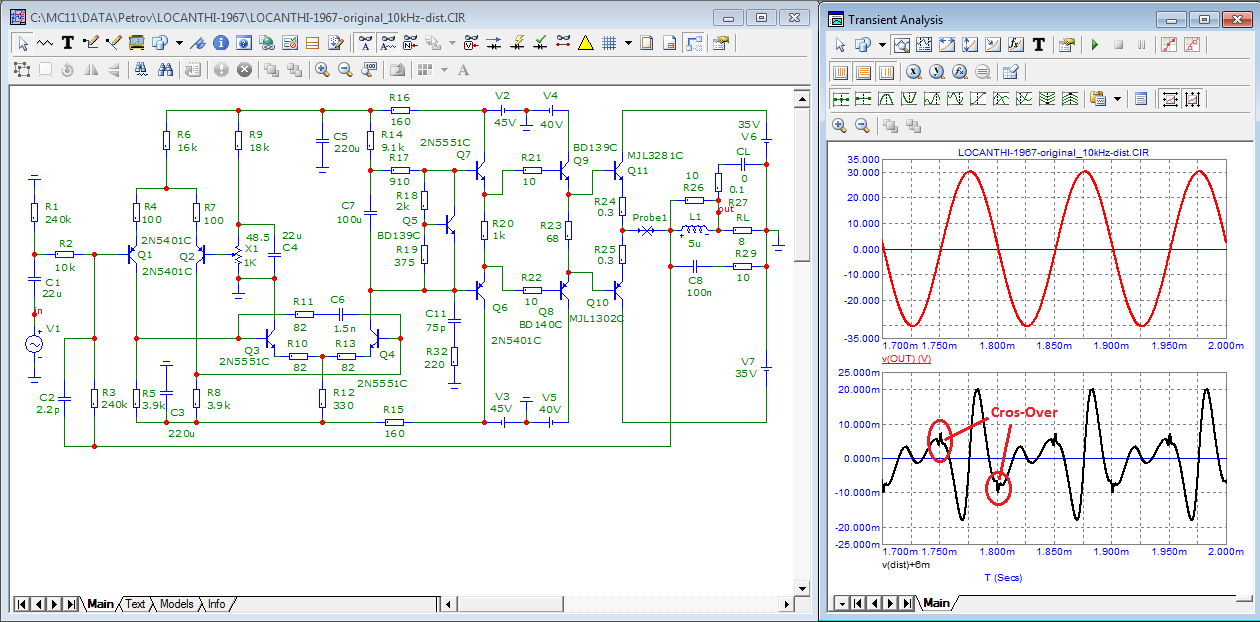The image size is (1260, 622).
Task: Open dropdown next to clipboard icon
Action: [1116, 99]
